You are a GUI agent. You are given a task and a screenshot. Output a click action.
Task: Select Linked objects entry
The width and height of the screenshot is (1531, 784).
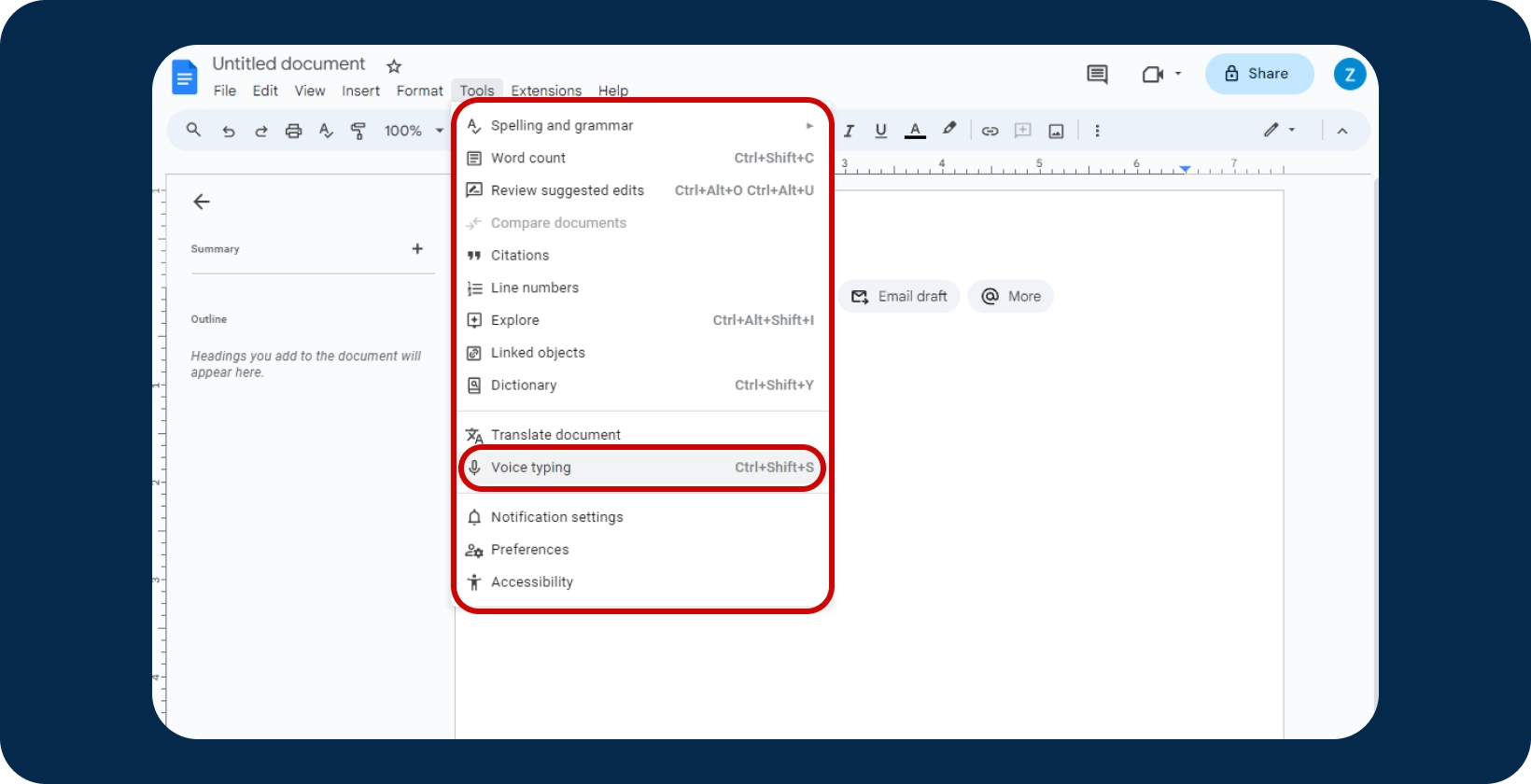[x=642, y=353]
